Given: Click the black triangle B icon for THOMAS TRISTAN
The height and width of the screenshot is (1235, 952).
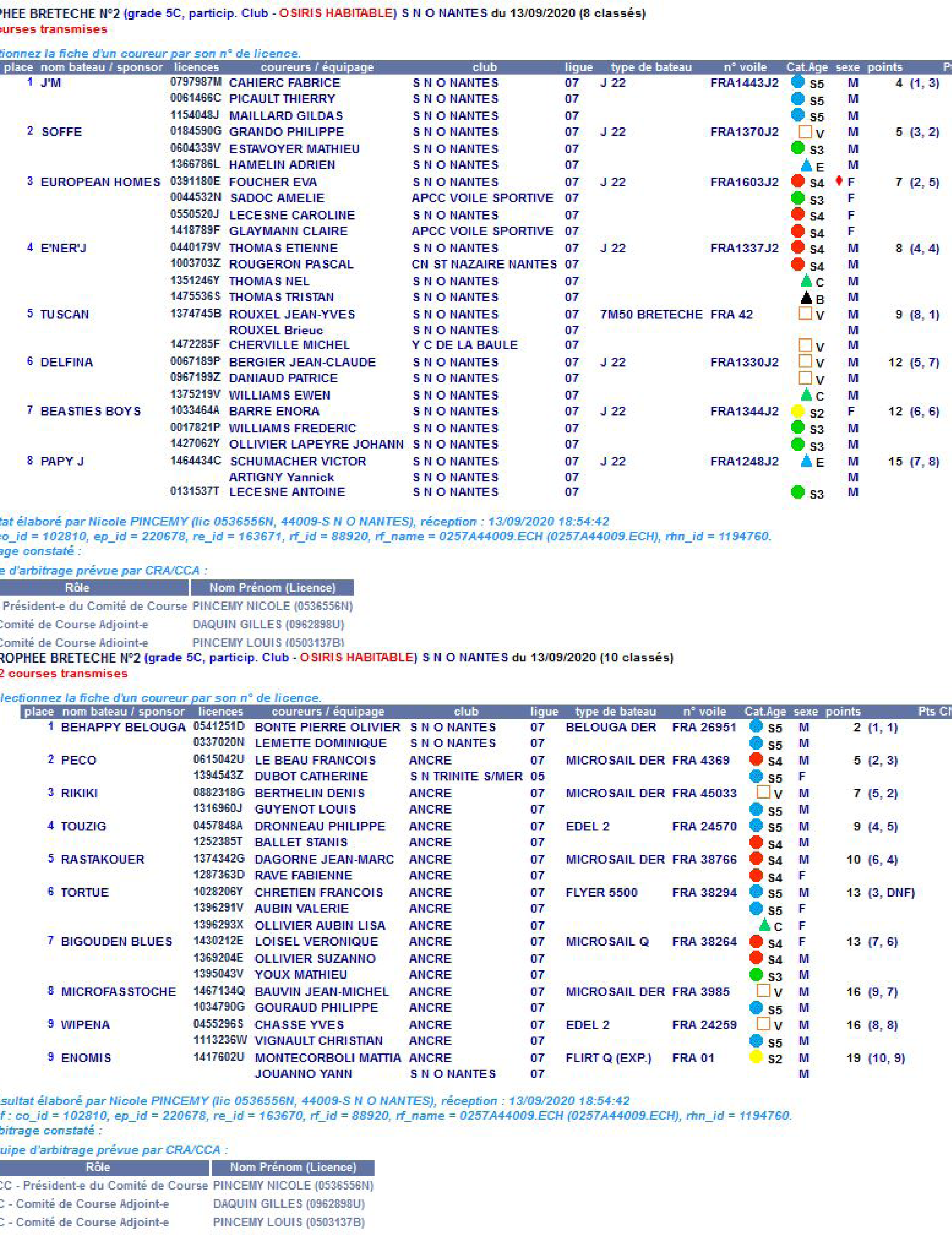Looking at the screenshot, I should [x=807, y=298].
